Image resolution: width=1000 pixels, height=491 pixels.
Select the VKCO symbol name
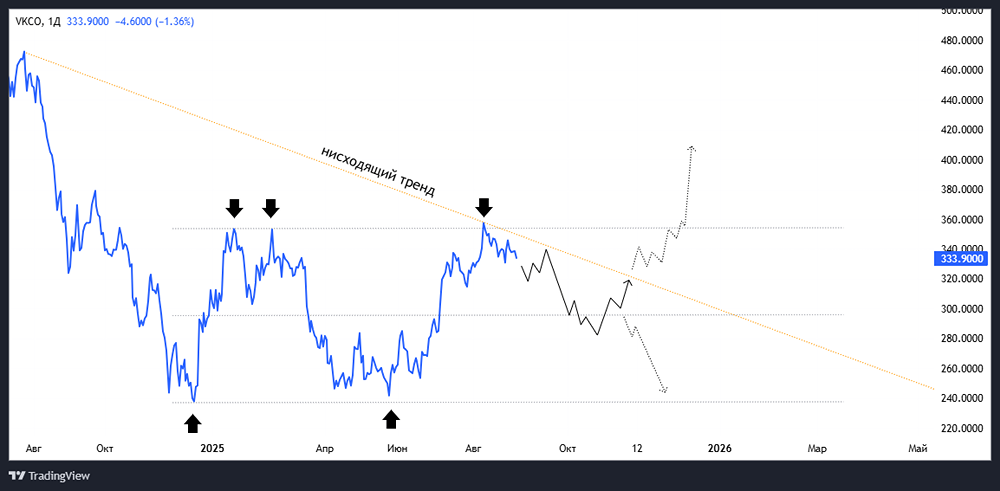pyautogui.click(x=27, y=22)
